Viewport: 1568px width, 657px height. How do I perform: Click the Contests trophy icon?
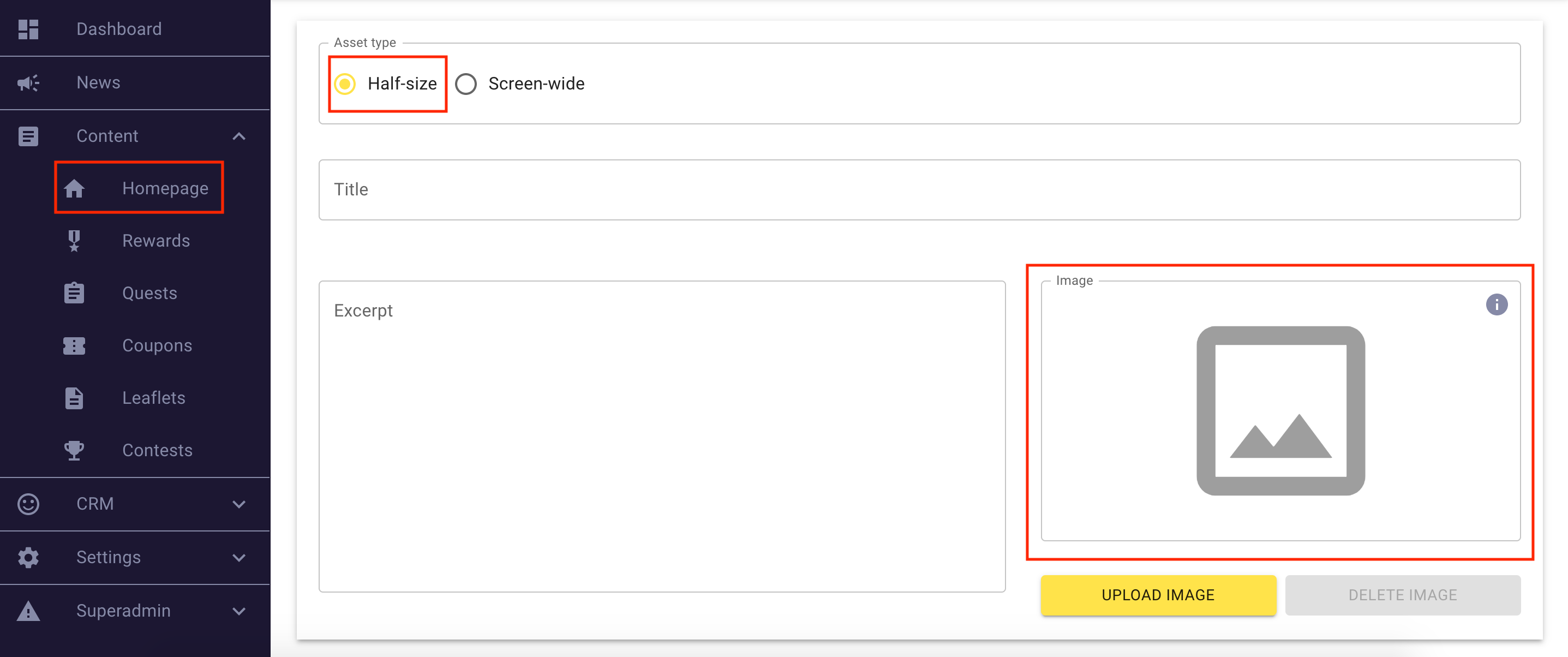pyautogui.click(x=74, y=450)
